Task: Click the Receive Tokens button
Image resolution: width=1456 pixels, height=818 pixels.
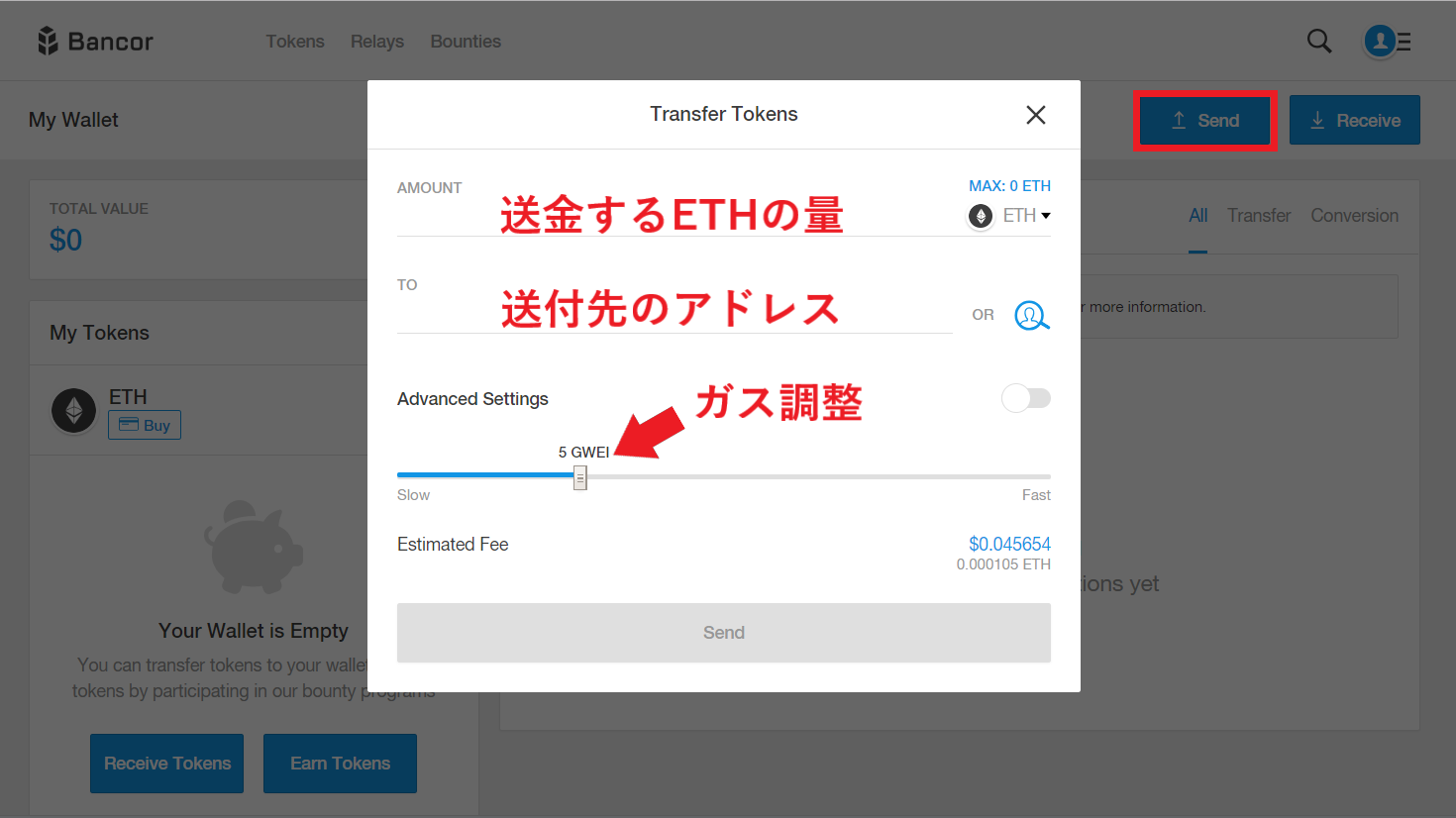Action: [167, 764]
